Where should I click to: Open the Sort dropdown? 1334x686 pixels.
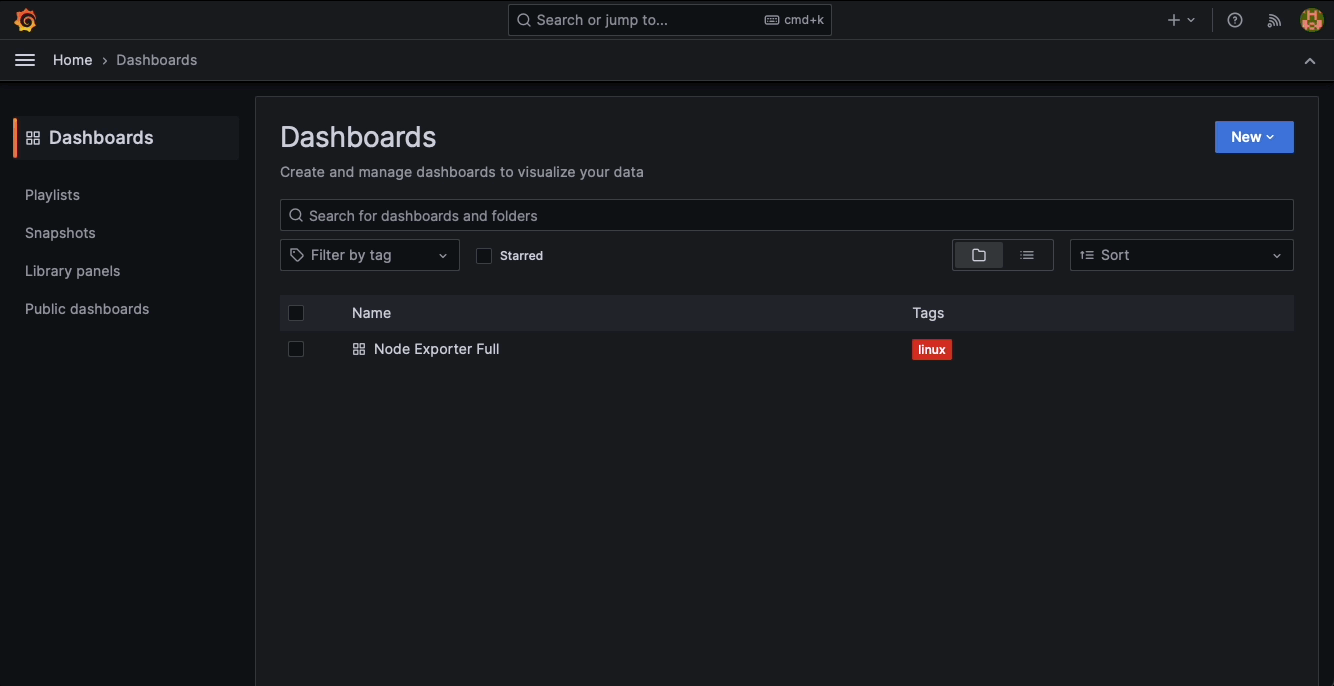1181,255
